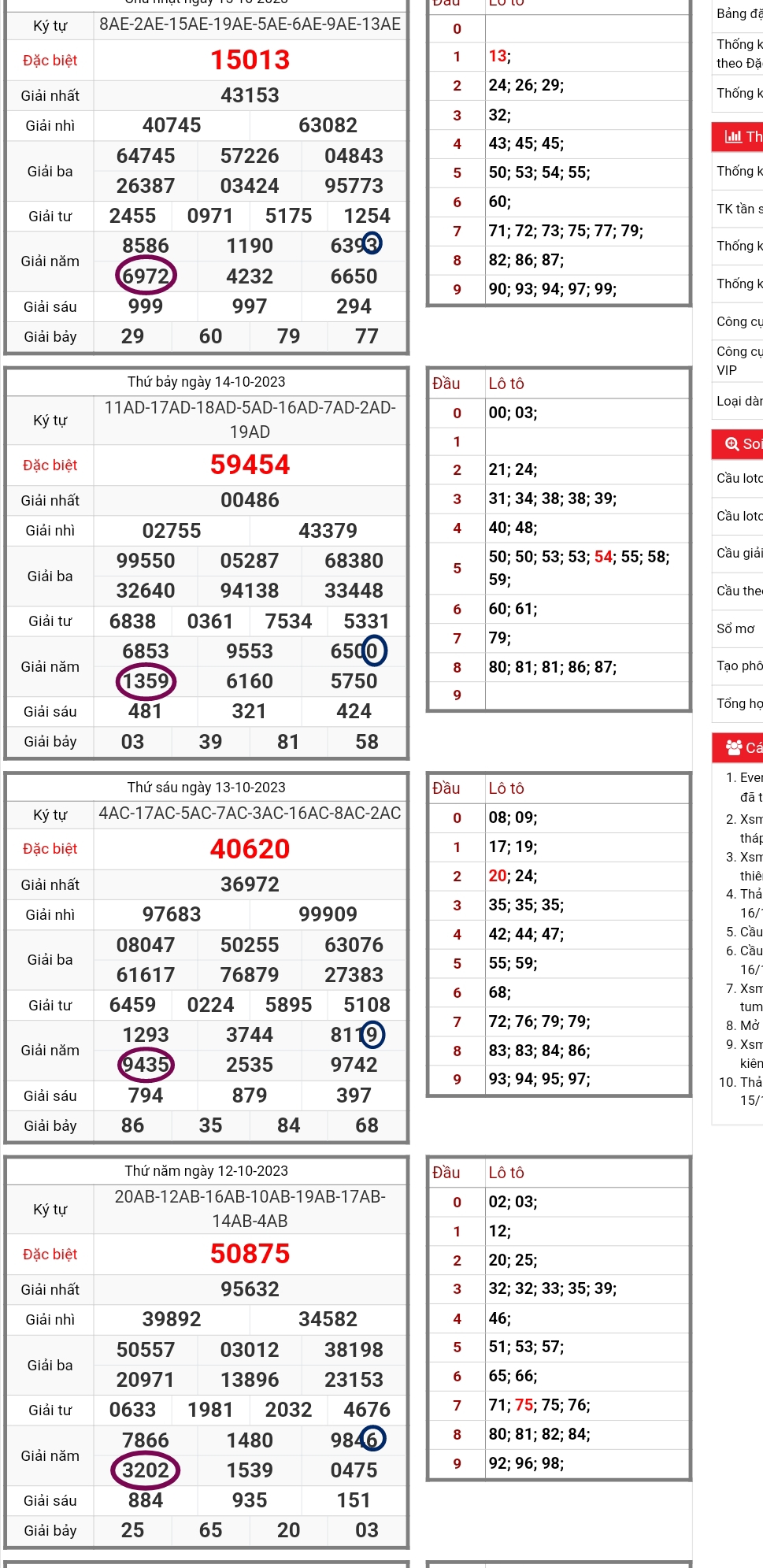Click the users group icon in red header
The image size is (763, 1568).
pos(734,747)
